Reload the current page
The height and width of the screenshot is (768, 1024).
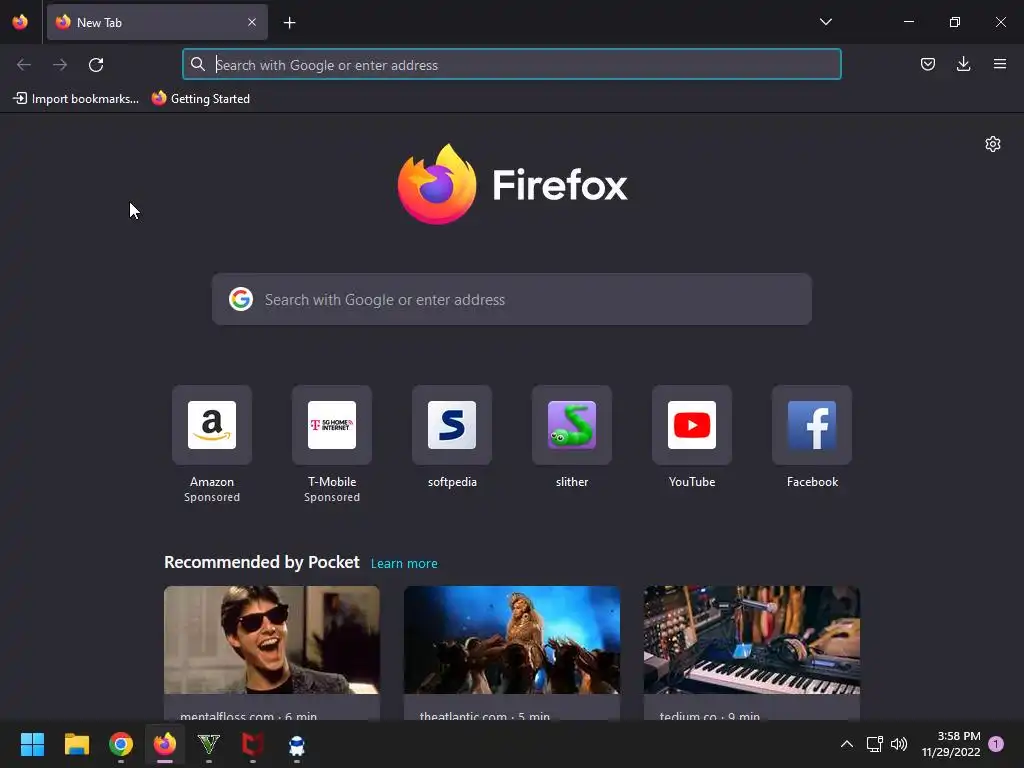click(96, 65)
